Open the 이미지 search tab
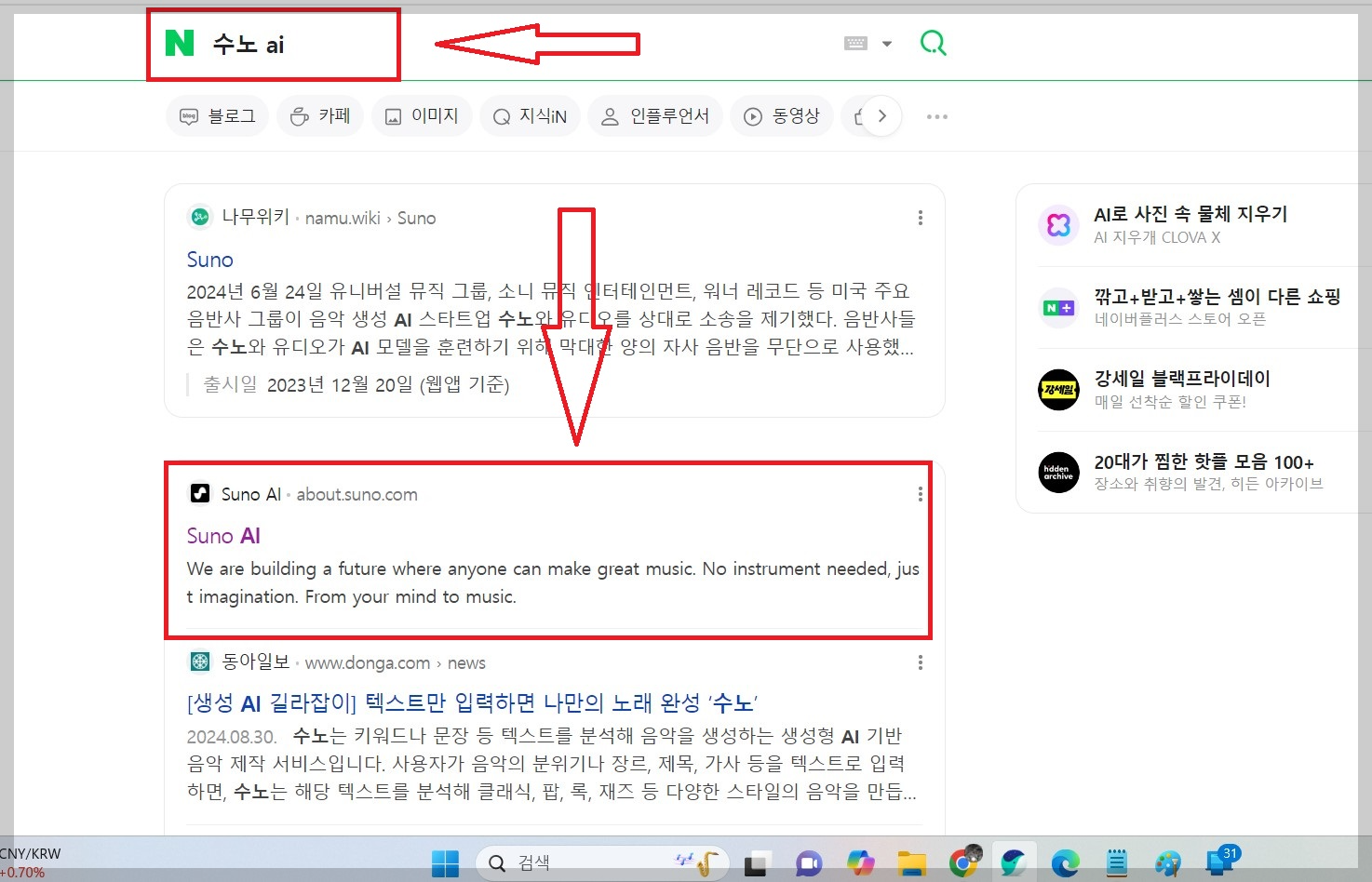 422,116
